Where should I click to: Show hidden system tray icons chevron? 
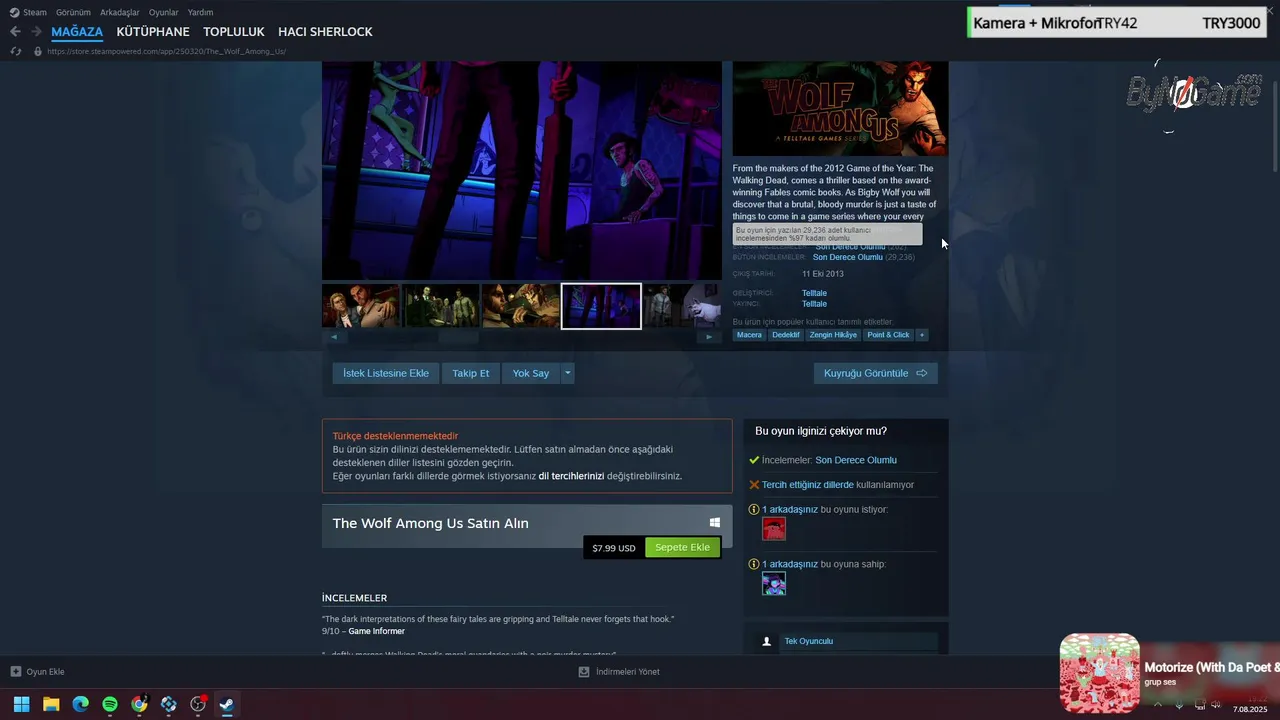[1158, 704]
